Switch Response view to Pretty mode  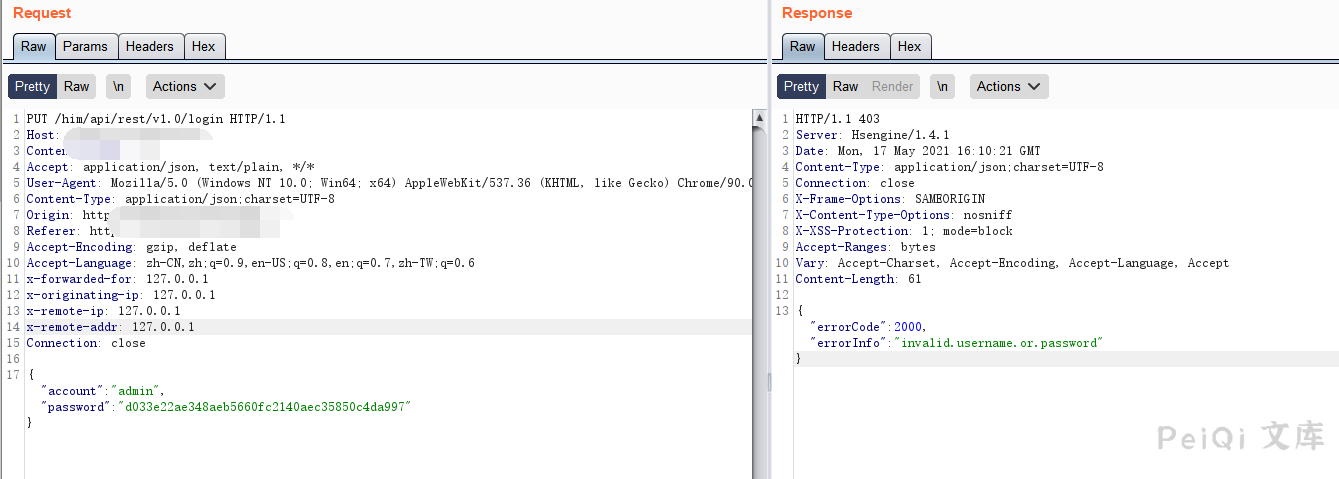point(801,87)
